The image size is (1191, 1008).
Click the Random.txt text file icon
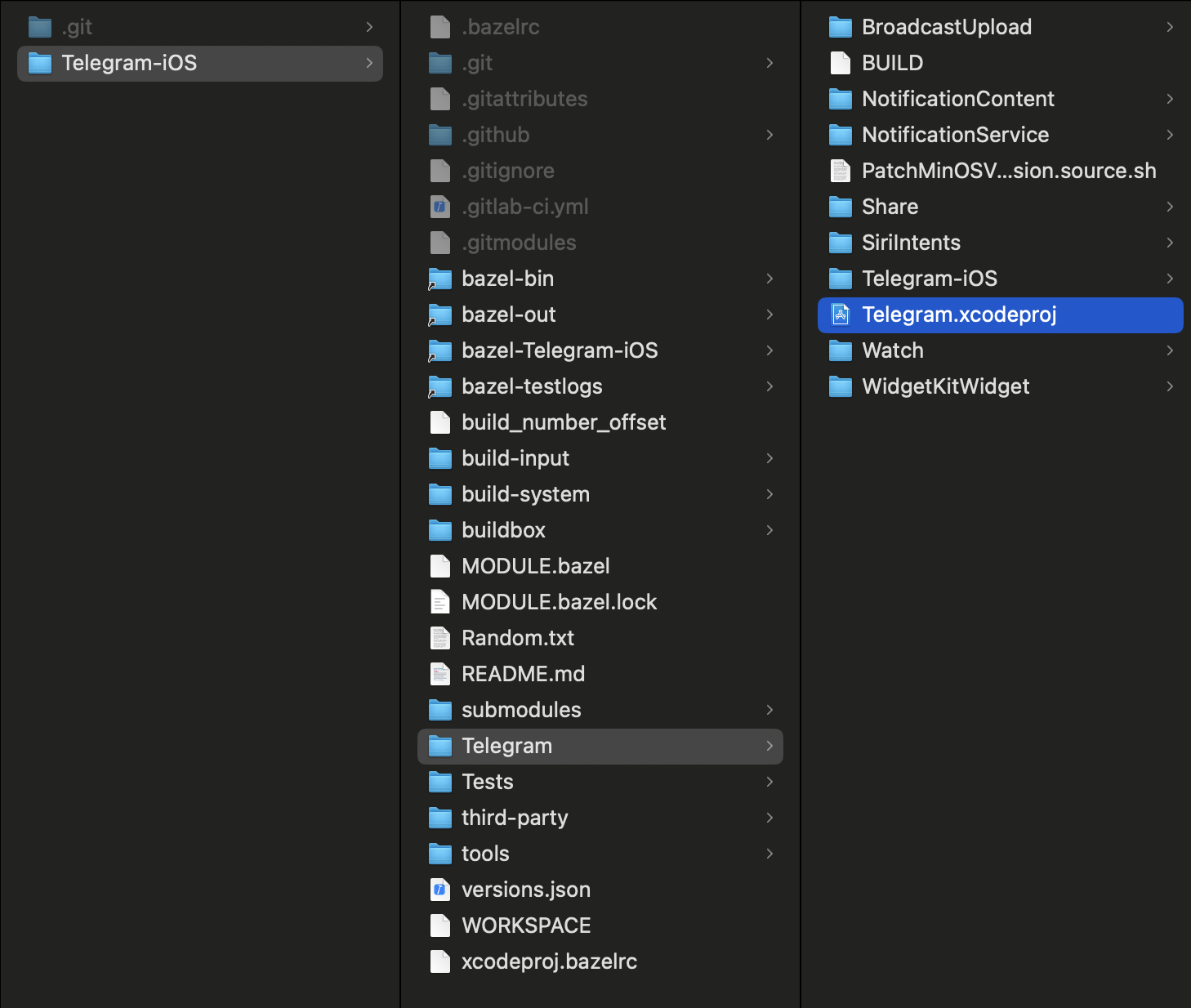pyautogui.click(x=440, y=638)
